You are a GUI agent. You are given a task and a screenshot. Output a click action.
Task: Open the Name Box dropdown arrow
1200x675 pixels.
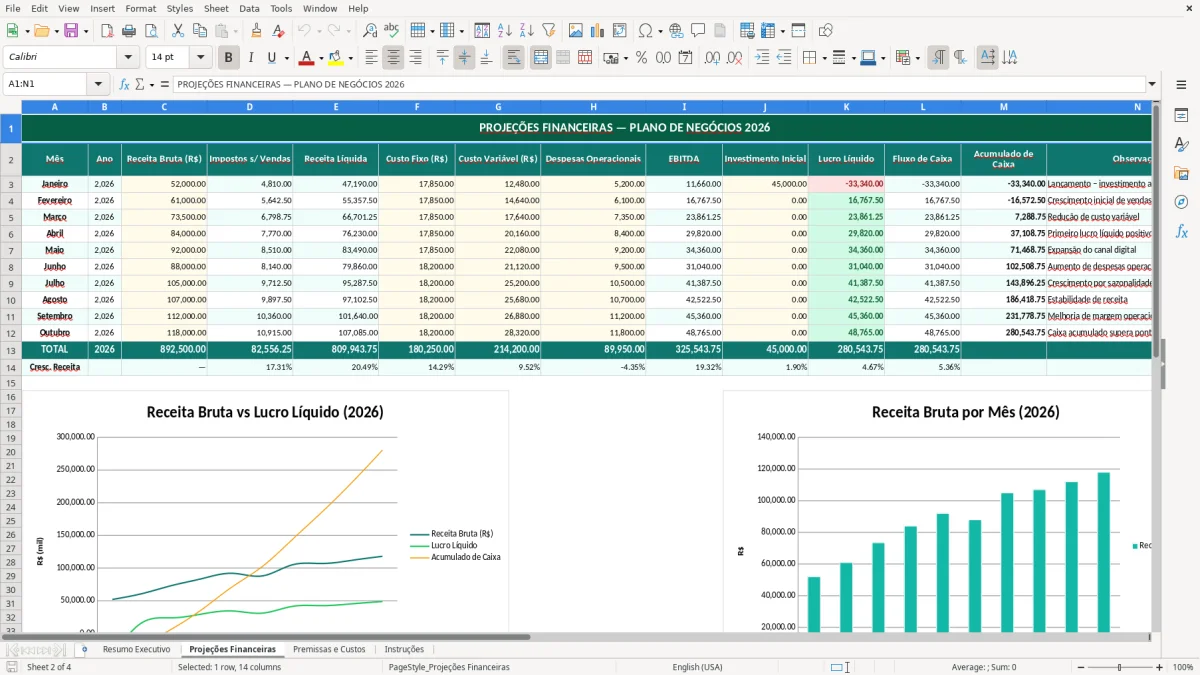click(x=98, y=84)
